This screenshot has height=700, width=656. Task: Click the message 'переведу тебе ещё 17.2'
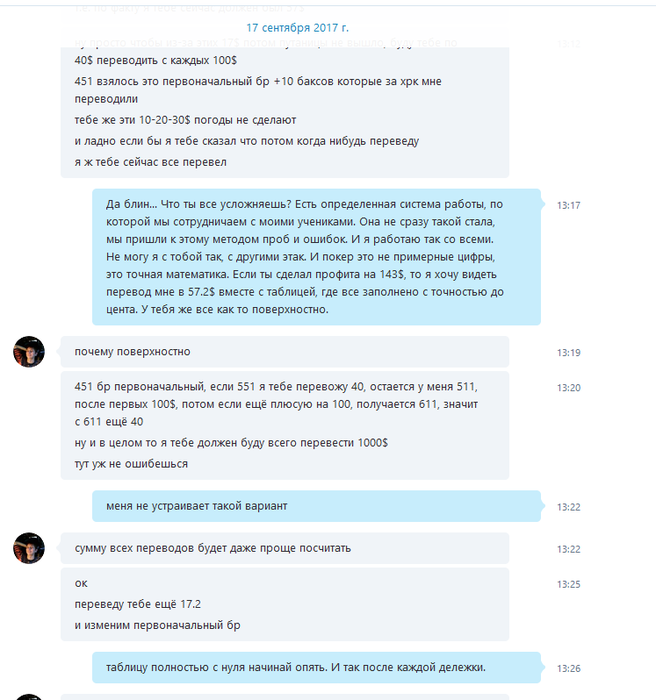pyautogui.click(x=138, y=604)
